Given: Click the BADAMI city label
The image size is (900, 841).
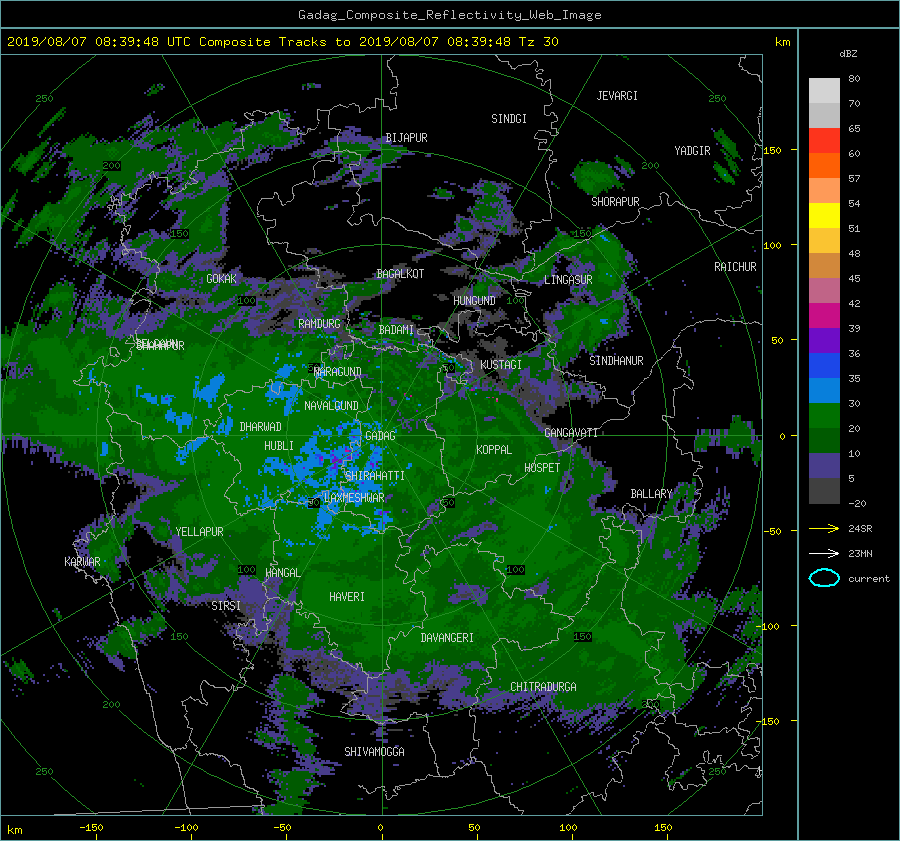Looking at the screenshot, I should pos(396,330).
